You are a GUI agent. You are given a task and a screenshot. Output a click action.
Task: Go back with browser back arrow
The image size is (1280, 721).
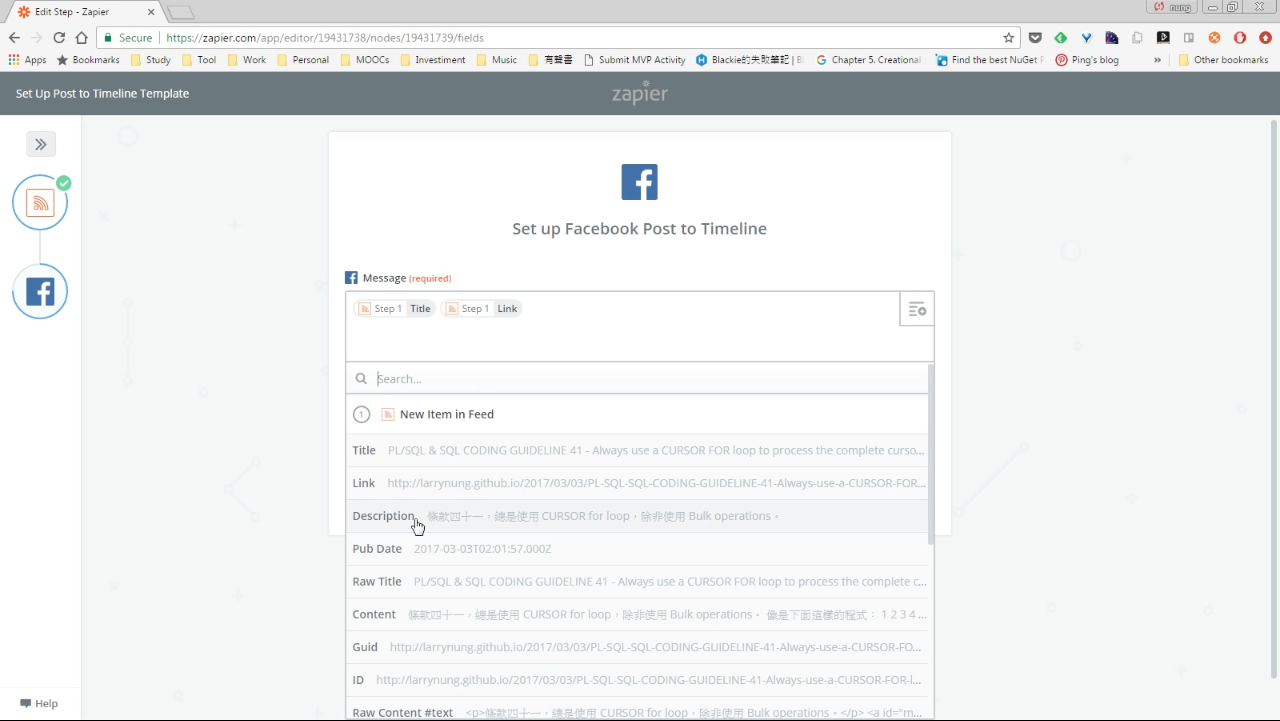14,38
